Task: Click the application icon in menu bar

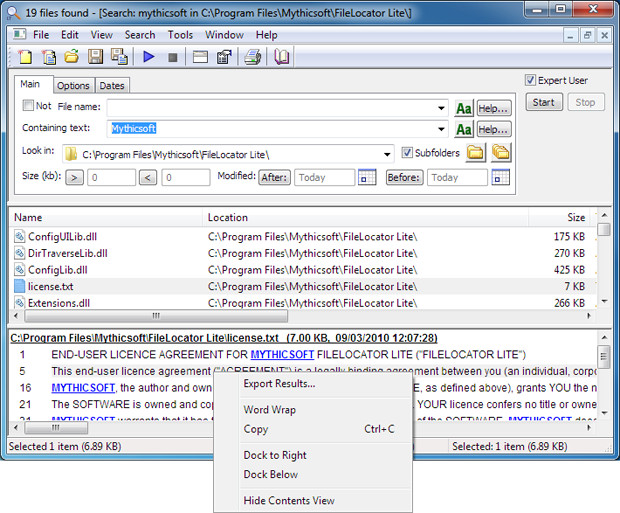Action: pos(19,34)
